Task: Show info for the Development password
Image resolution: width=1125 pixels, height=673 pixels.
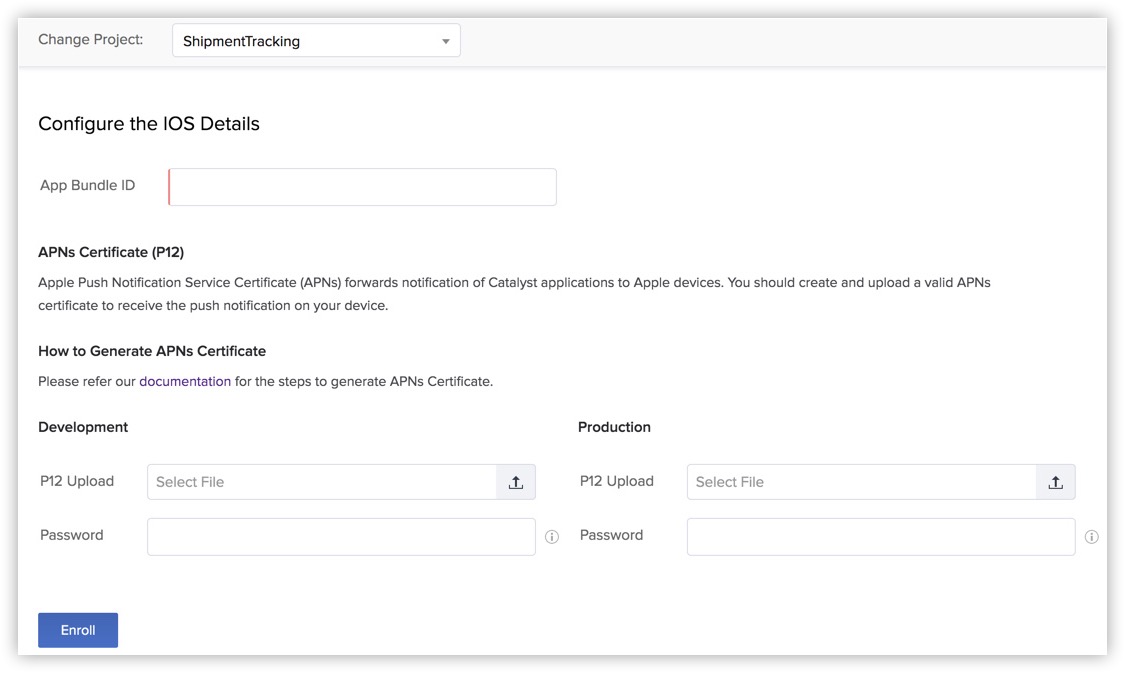Action: (x=552, y=537)
